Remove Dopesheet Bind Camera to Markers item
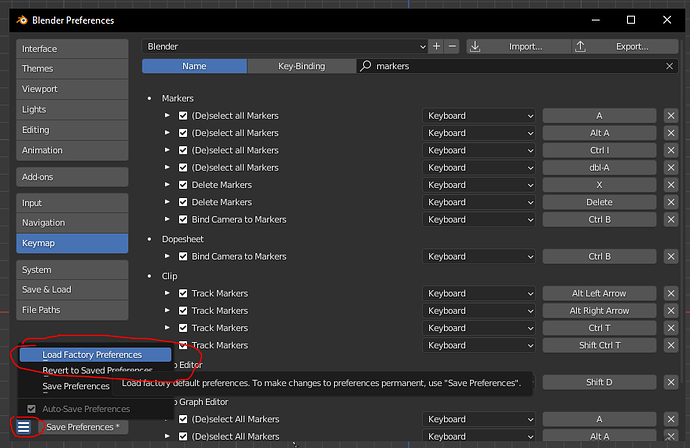Screen dimensions: 690x448 tap(671, 257)
